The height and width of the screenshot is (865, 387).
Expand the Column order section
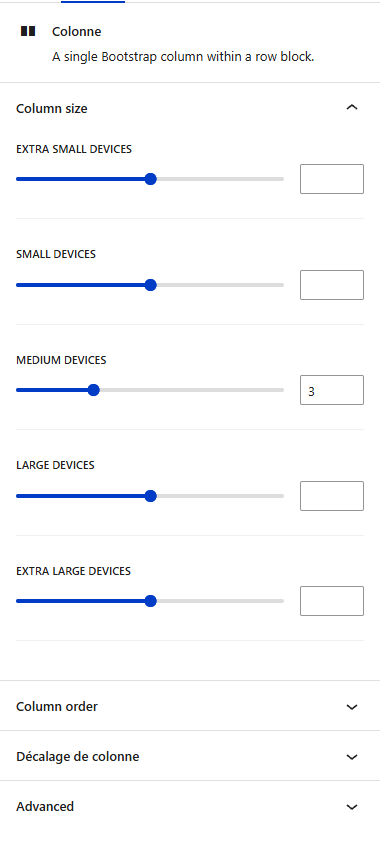point(190,706)
